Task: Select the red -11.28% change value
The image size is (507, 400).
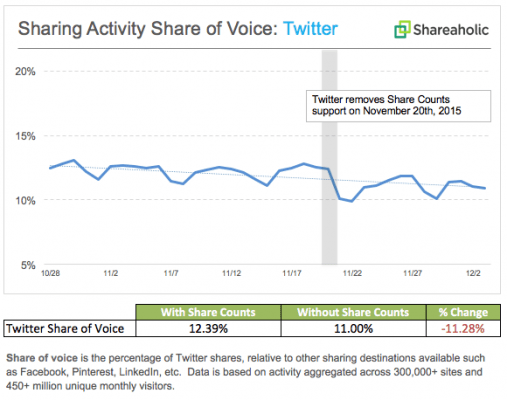Action: [463, 329]
